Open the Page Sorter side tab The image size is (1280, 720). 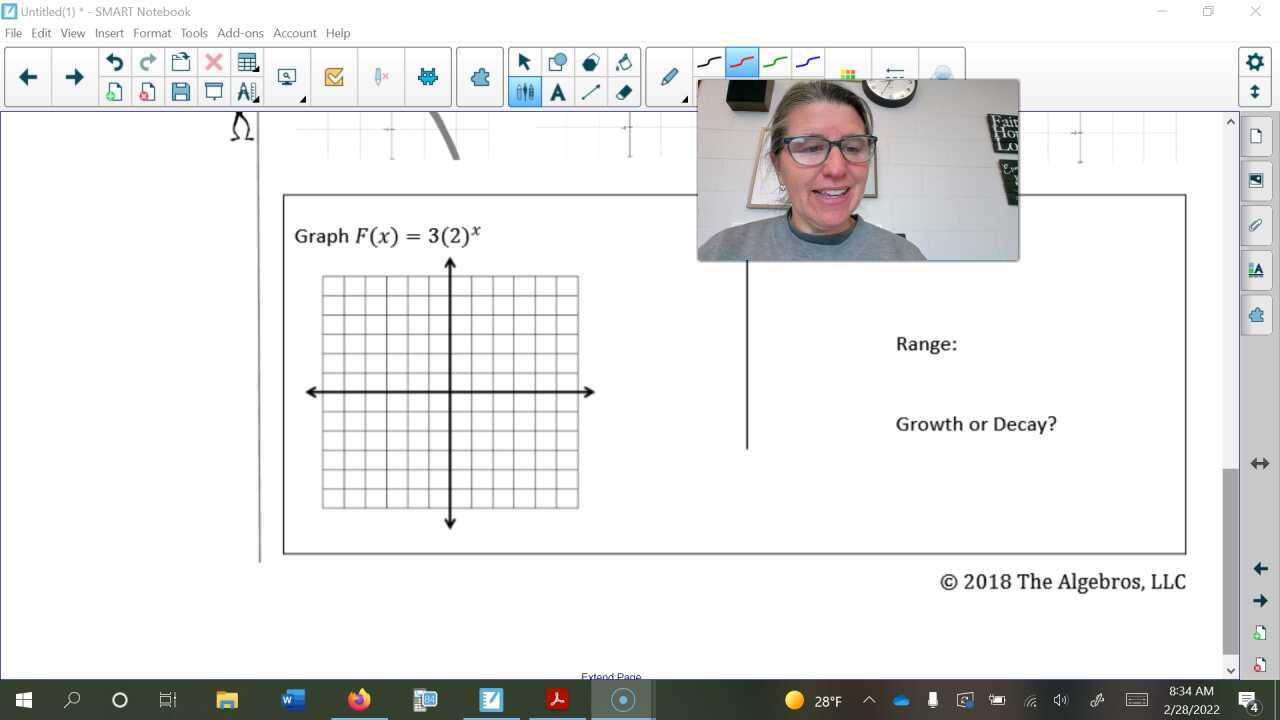click(x=1256, y=136)
